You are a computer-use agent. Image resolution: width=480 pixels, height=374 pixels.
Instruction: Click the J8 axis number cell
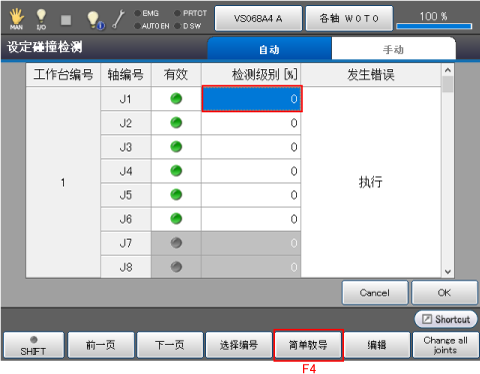[126, 267]
